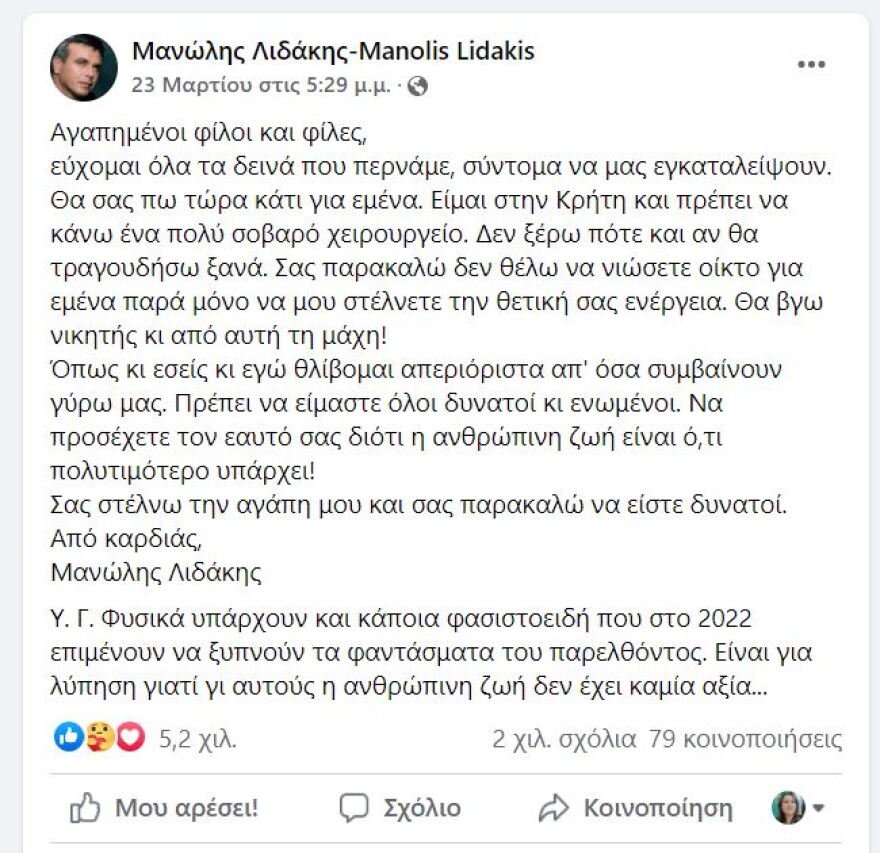Image resolution: width=880 pixels, height=853 pixels.
Task: Expand the dropdown arrow next to your avatar
Action: point(816,807)
